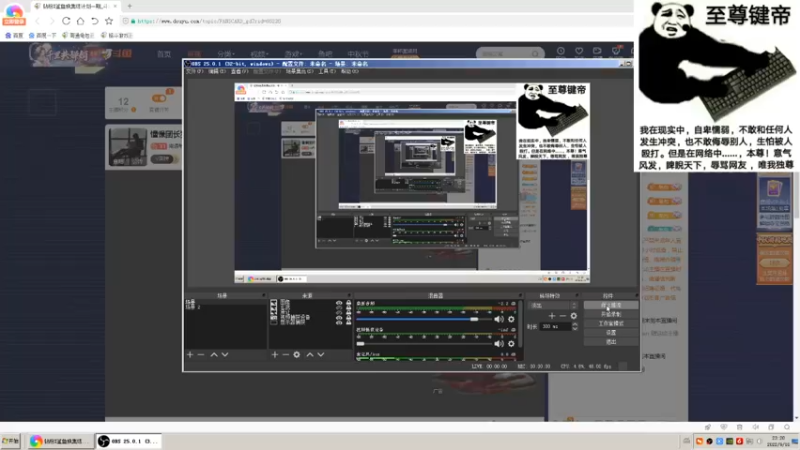The height and width of the screenshot is (450, 800).
Task: Bookmark the page with the star icon
Action: click(x=109, y=21)
